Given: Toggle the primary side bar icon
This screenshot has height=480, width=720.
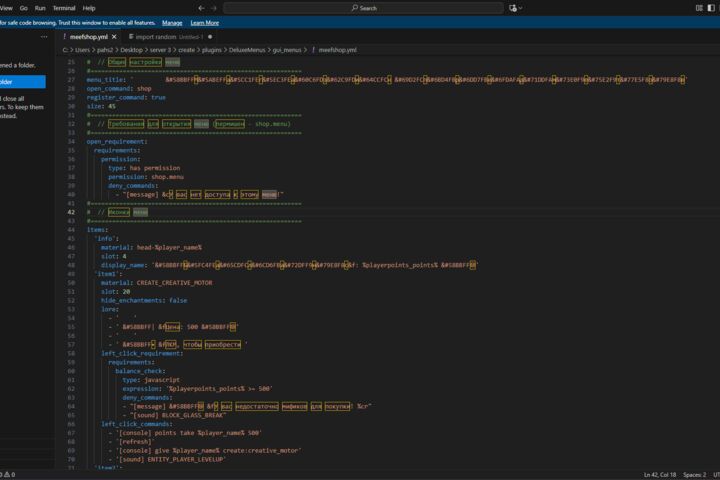Looking at the screenshot, I should (711, 8).
